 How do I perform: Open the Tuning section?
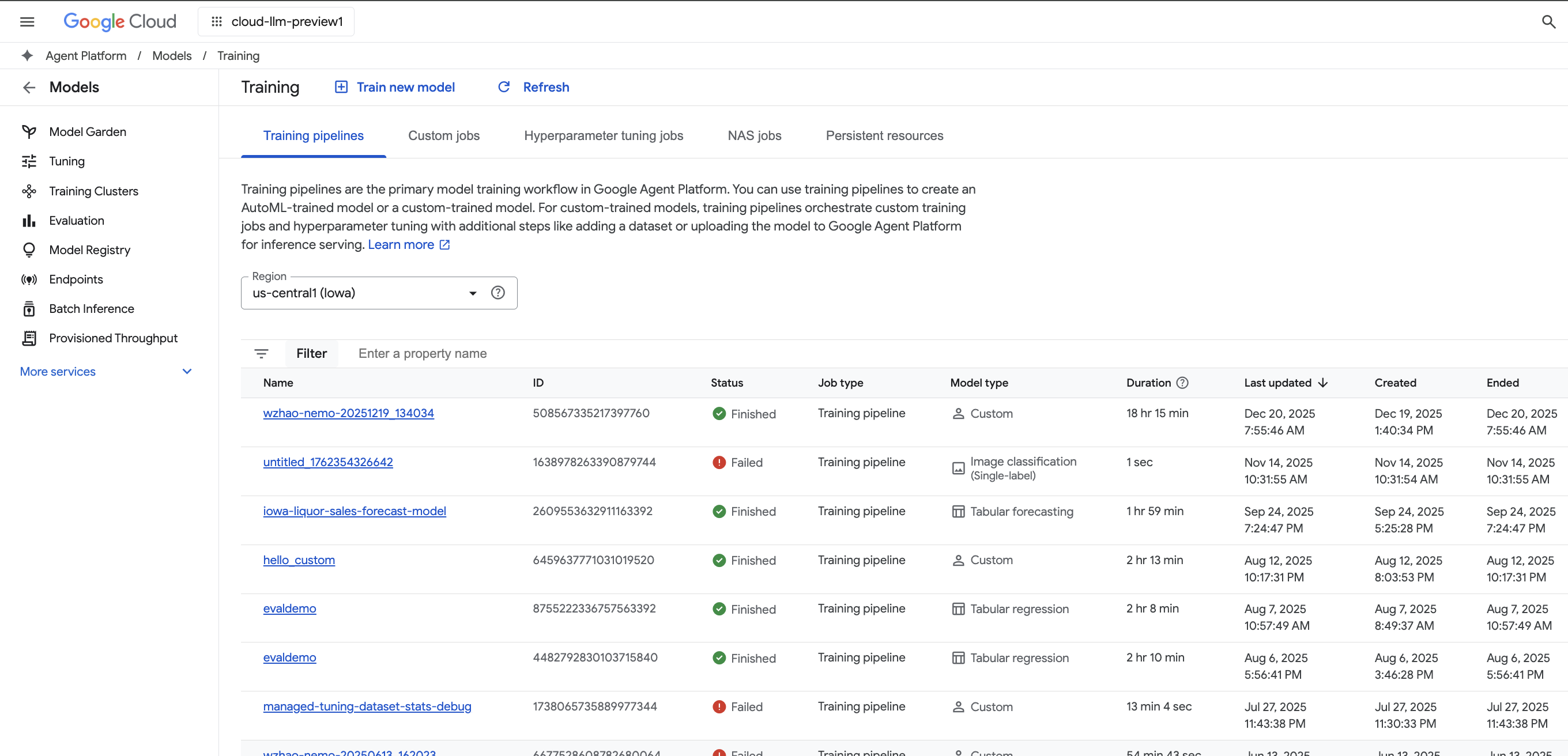(x=67, y=161)
